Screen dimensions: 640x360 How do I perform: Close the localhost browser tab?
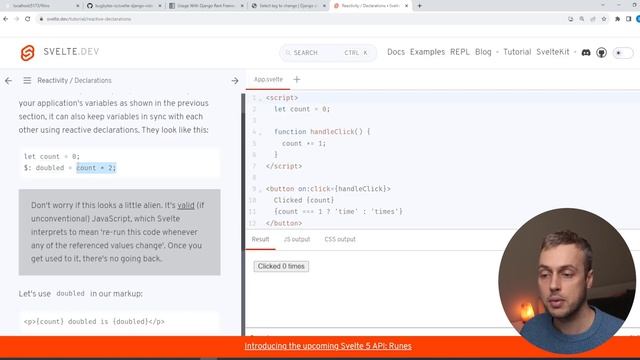[78, 6]
